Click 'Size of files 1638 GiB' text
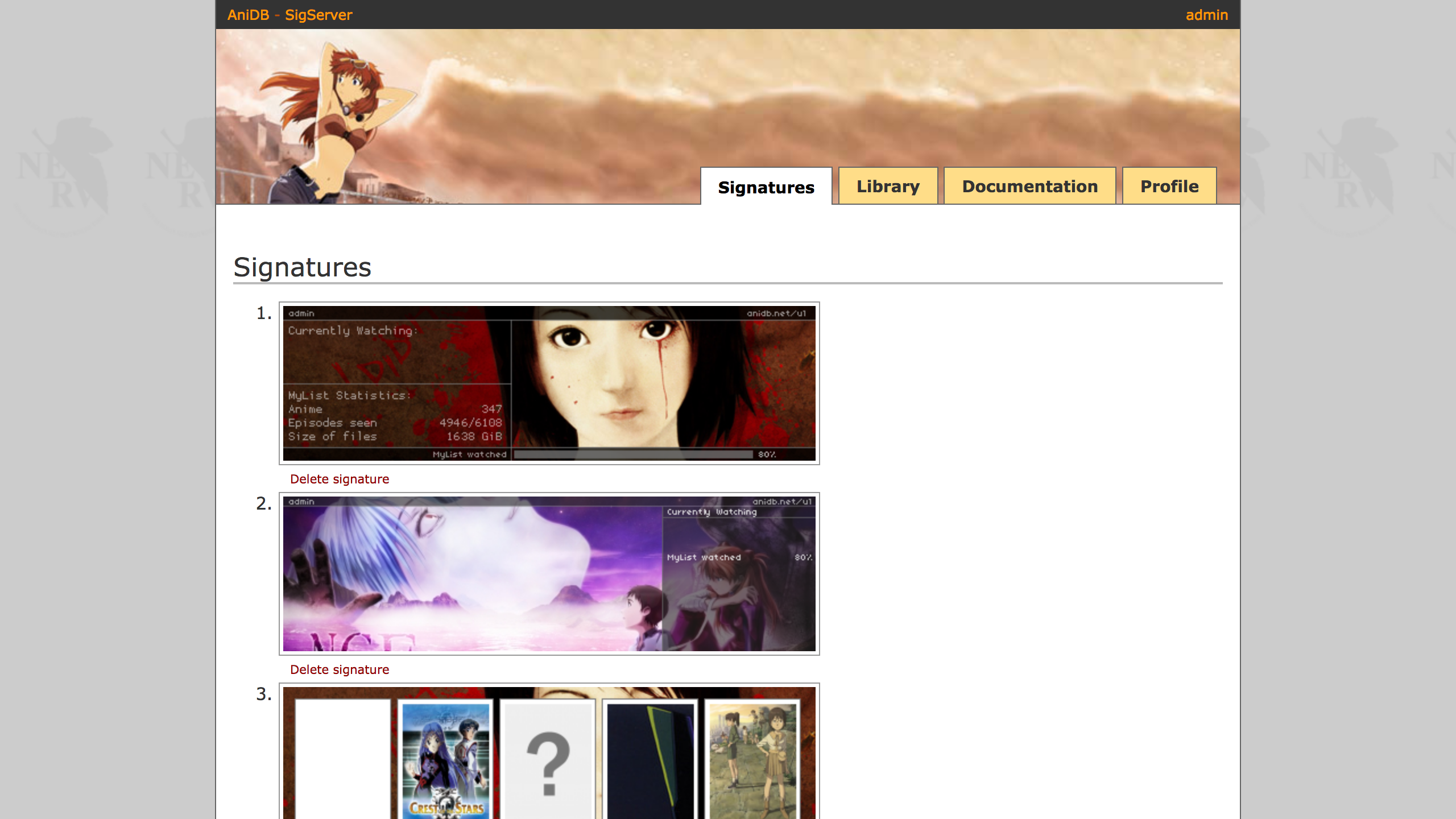Viewport: 1456px width, 819px height. (x=395, y=436)
